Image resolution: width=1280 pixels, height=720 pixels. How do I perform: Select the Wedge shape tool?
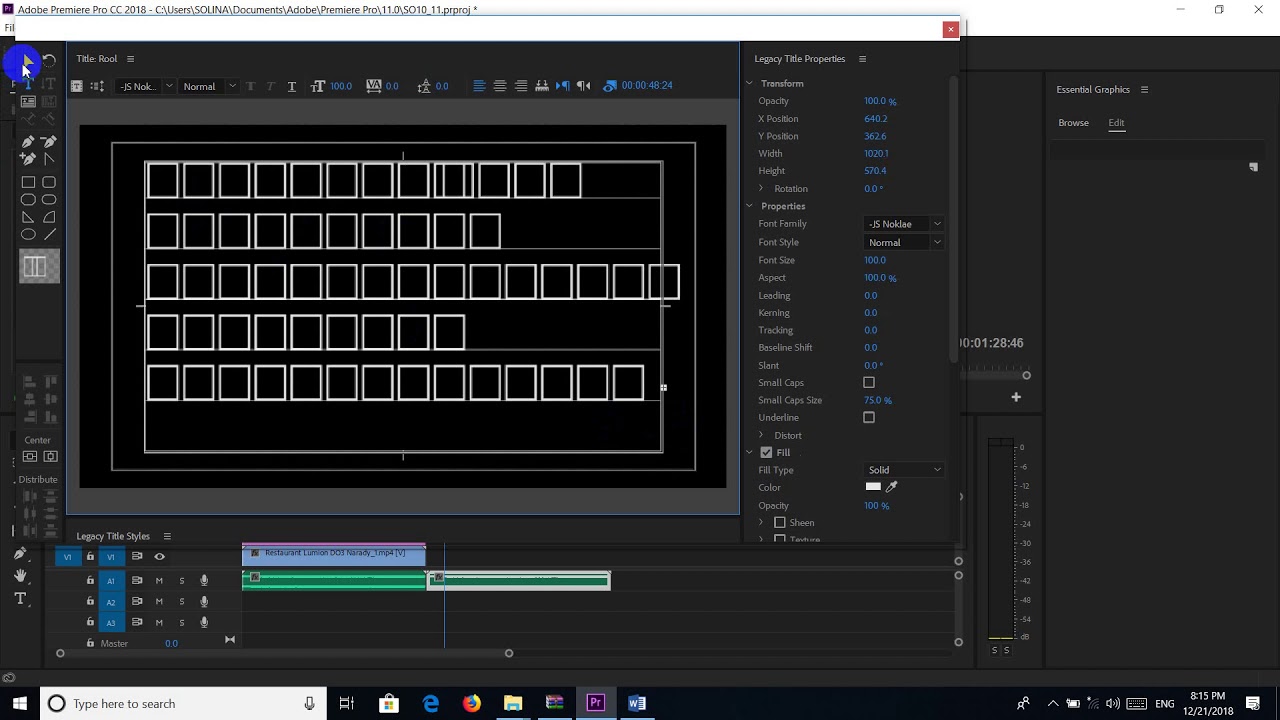click(x=28, y=217)
